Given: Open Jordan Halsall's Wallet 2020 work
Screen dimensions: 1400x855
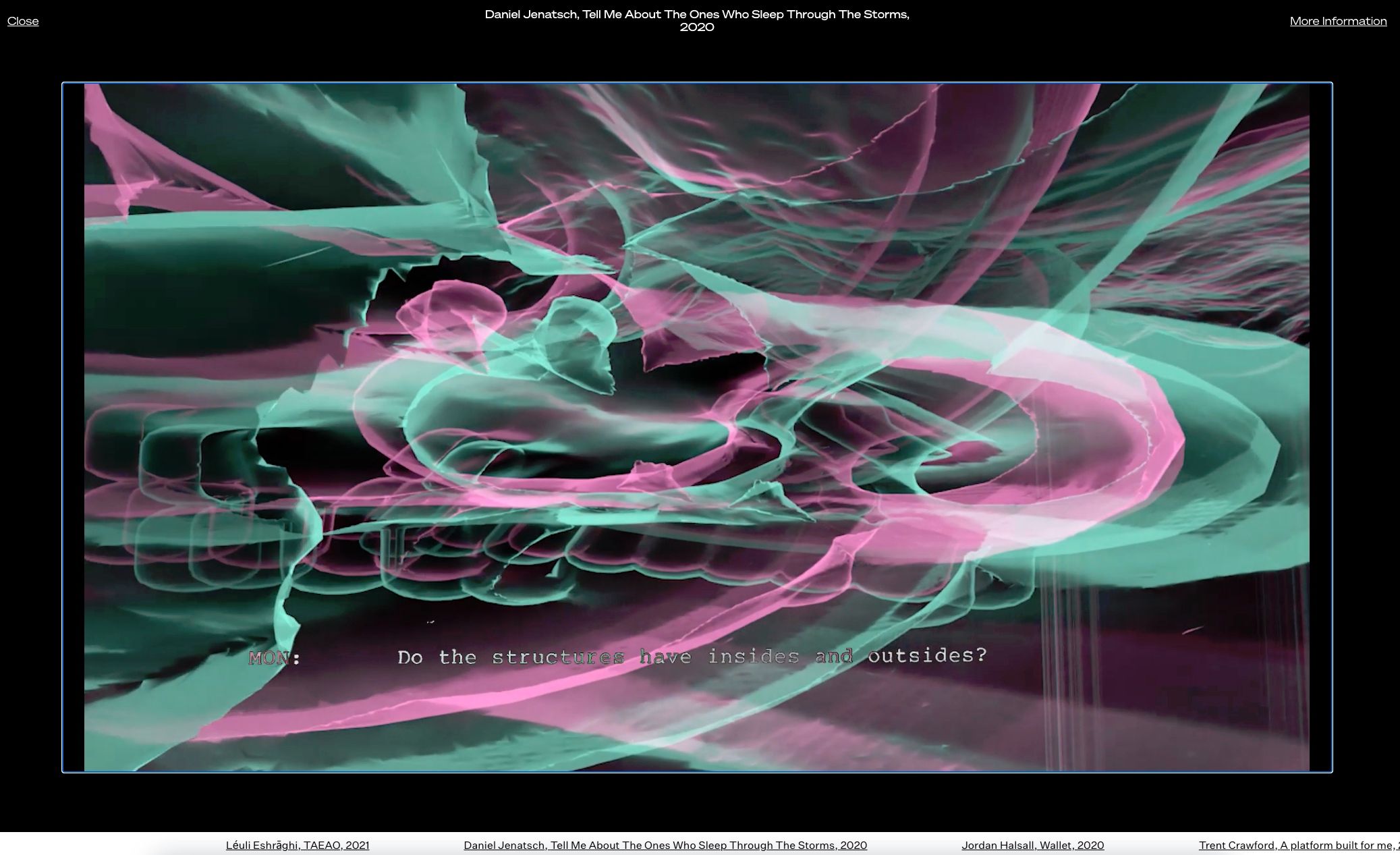Looking at the screenshot, I should point(1032,845).
